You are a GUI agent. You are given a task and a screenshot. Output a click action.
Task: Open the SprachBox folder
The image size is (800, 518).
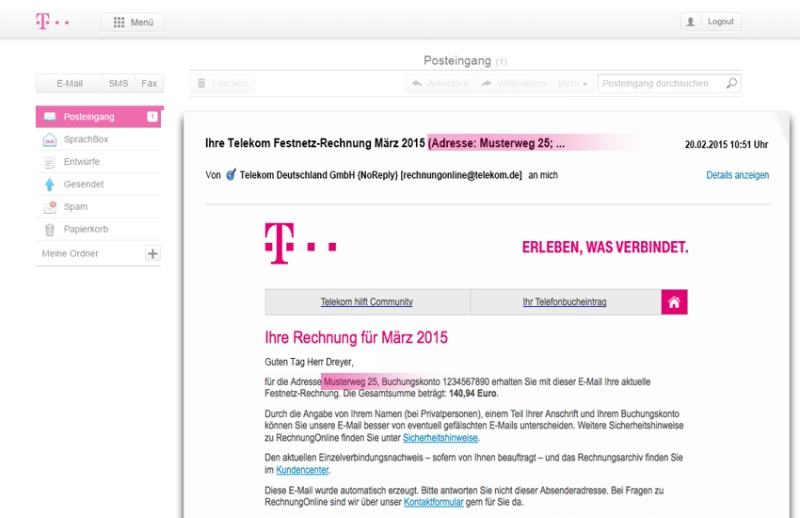pos(99,139)
